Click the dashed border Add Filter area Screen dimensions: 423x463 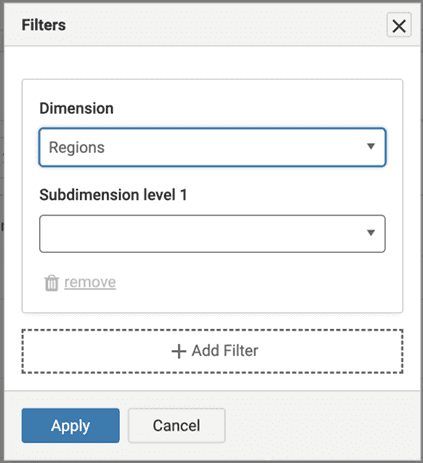coord(212,351)
